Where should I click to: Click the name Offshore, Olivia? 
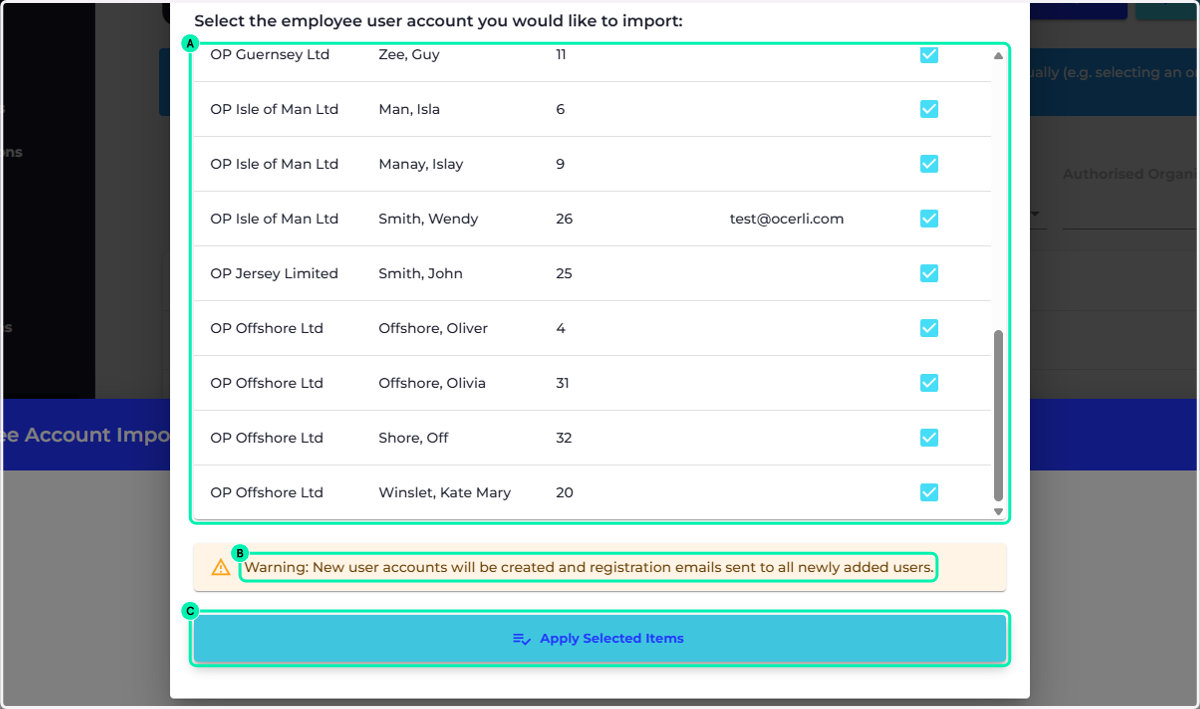click(x=432, y=383)
